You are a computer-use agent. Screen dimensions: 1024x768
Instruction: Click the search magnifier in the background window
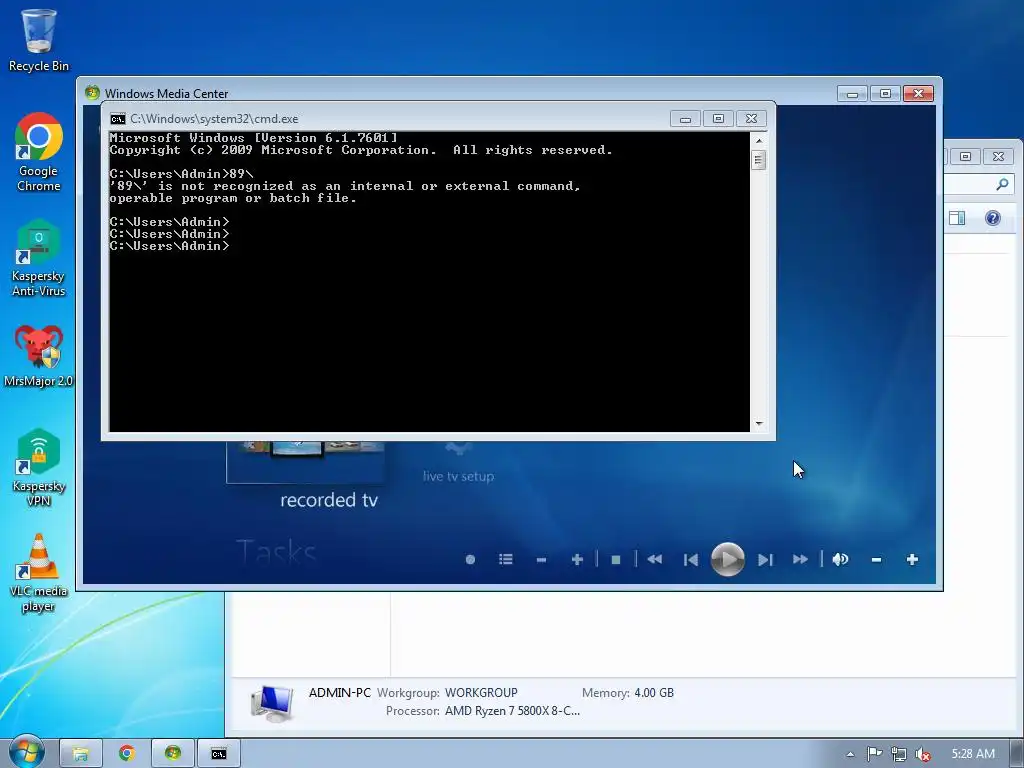click(x=1002, y=185)
